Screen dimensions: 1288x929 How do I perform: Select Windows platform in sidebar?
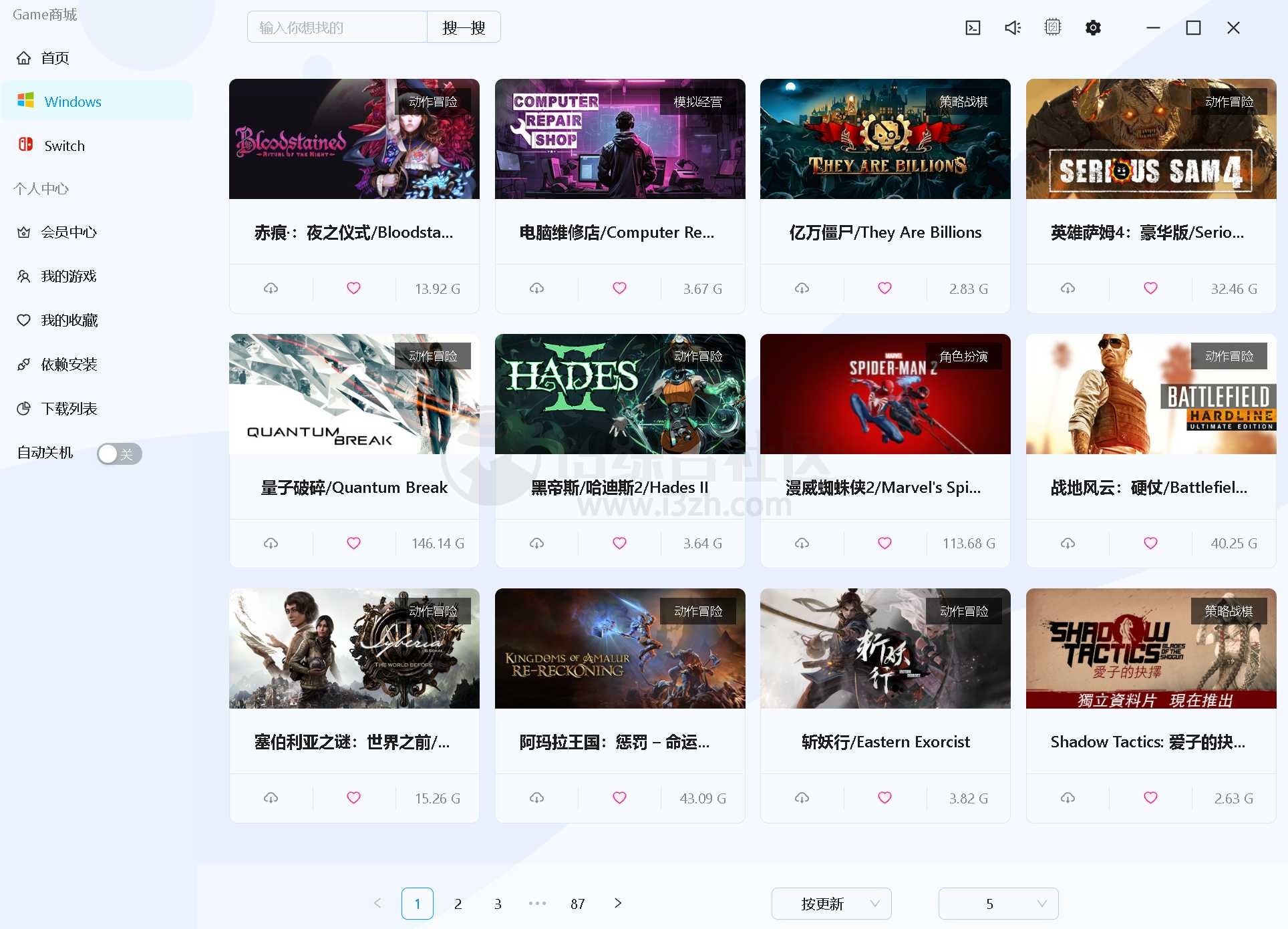point(97,102)
